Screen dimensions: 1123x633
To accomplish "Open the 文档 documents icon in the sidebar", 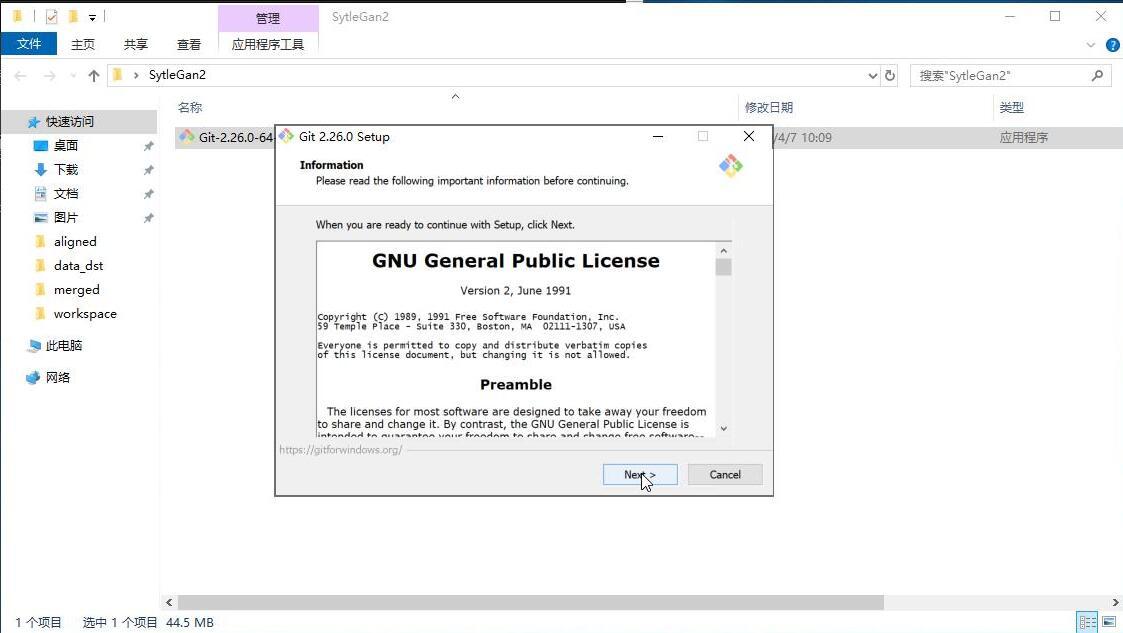I will 41,193.
